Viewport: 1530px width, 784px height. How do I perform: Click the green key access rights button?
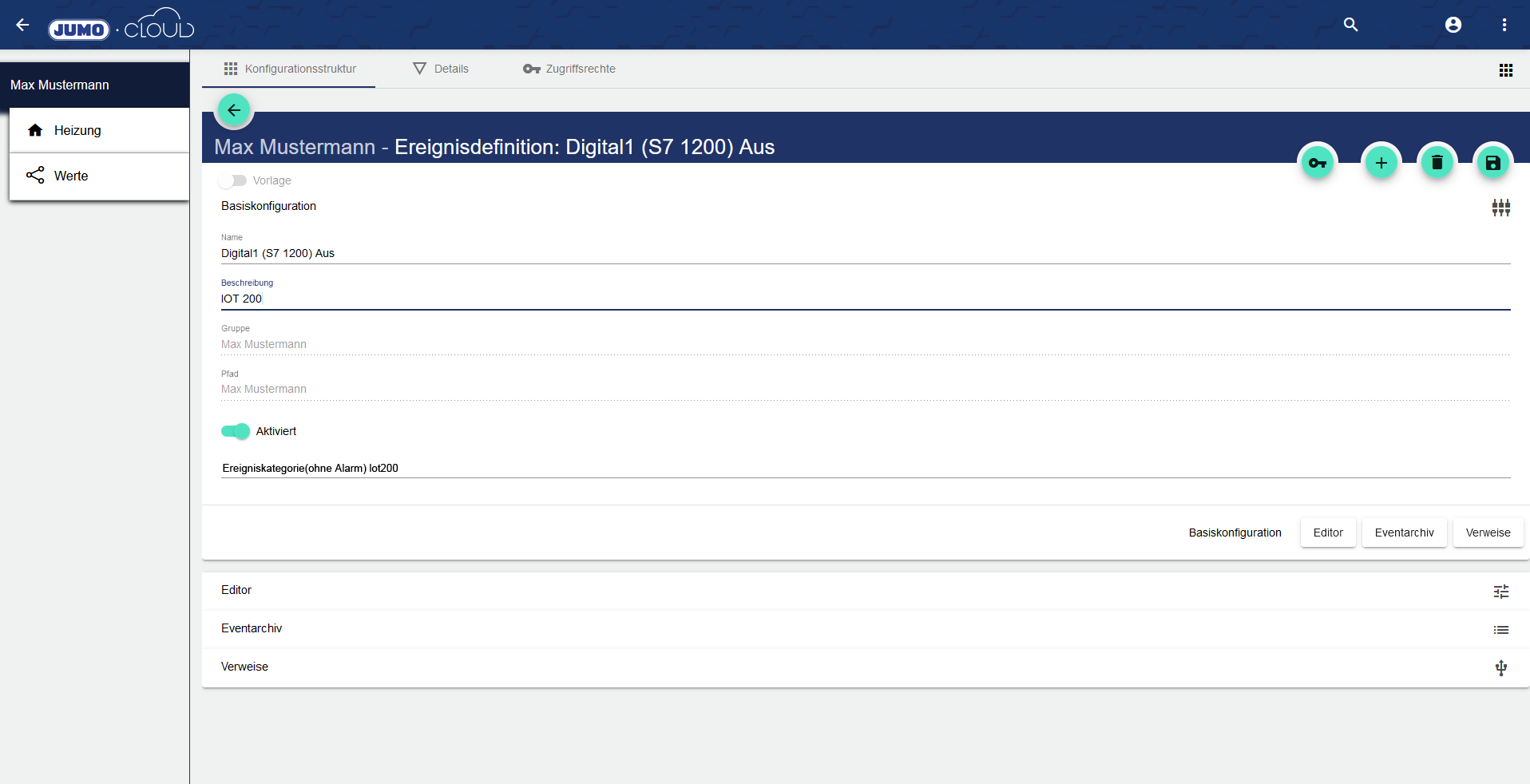point(1318,163)
